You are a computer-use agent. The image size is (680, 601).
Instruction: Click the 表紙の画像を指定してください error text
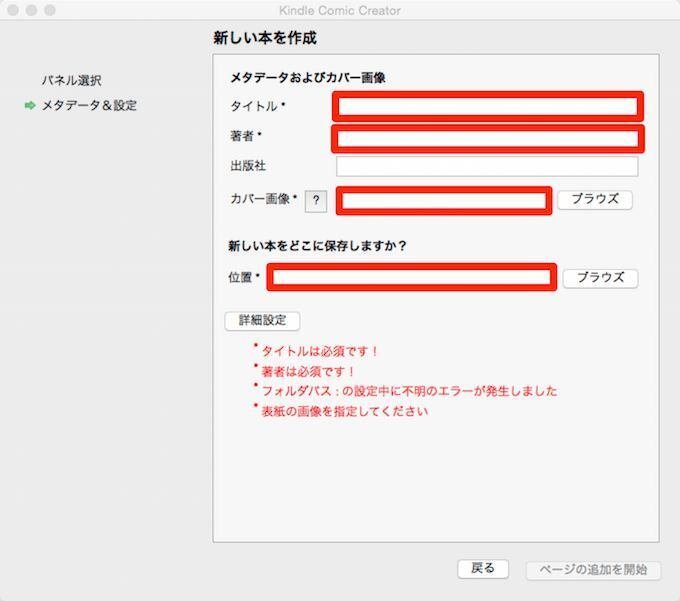345,411
